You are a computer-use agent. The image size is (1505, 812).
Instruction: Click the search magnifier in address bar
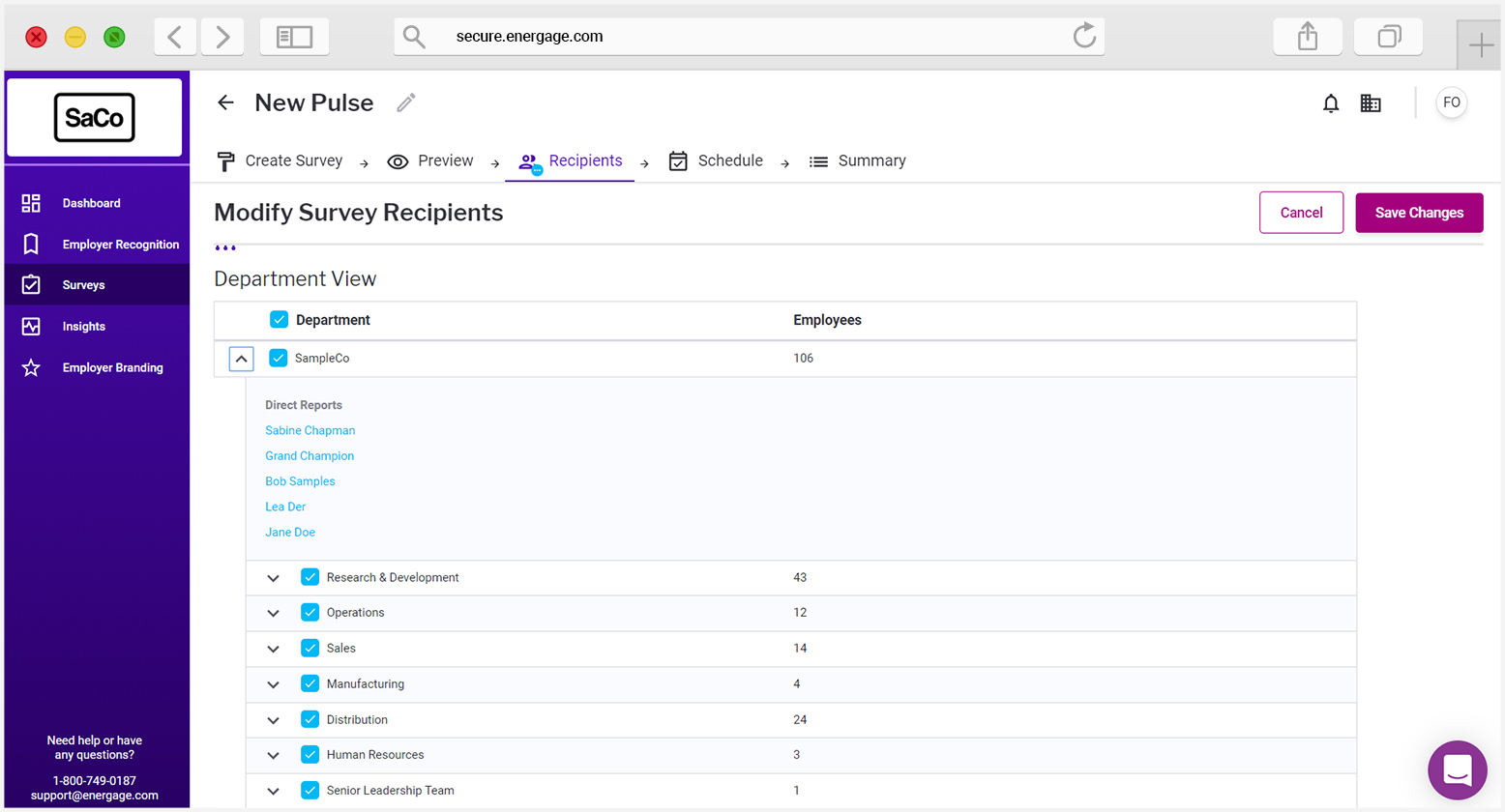click(x=414, y=37)
